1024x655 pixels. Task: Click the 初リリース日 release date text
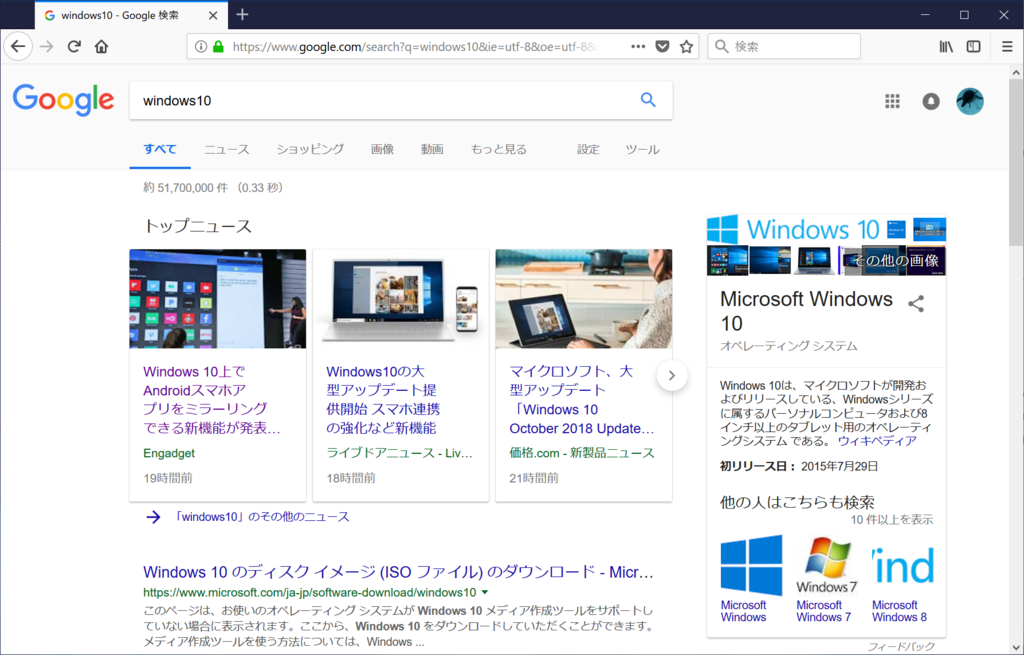799,466
